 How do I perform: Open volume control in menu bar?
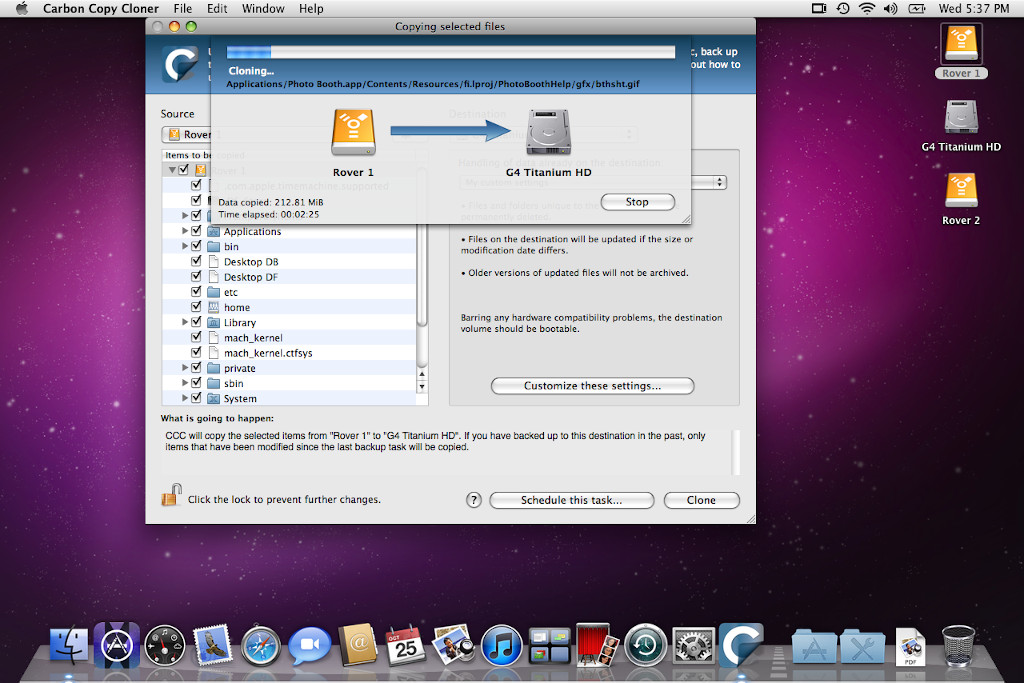pos(890,8)
